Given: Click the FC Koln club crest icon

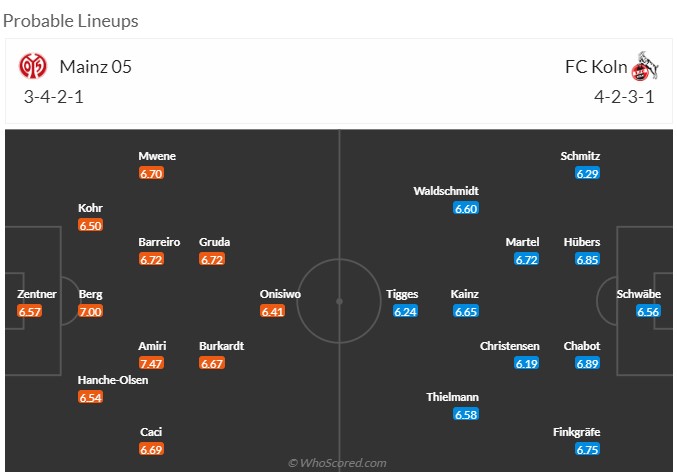Looking at the screenshot, I should coord(646,68).
